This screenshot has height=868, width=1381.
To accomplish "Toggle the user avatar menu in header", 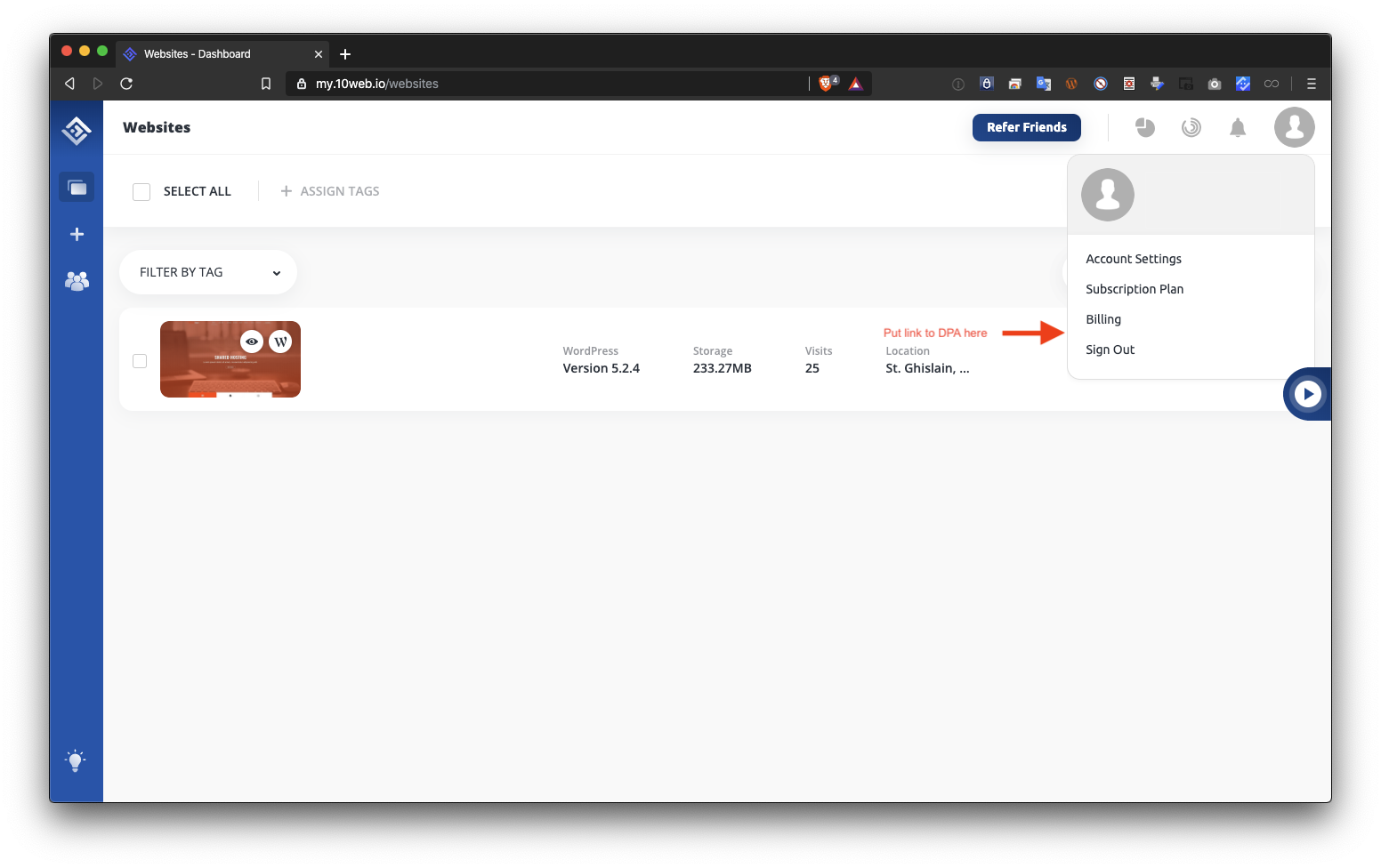I will [x=1294, y=128].
